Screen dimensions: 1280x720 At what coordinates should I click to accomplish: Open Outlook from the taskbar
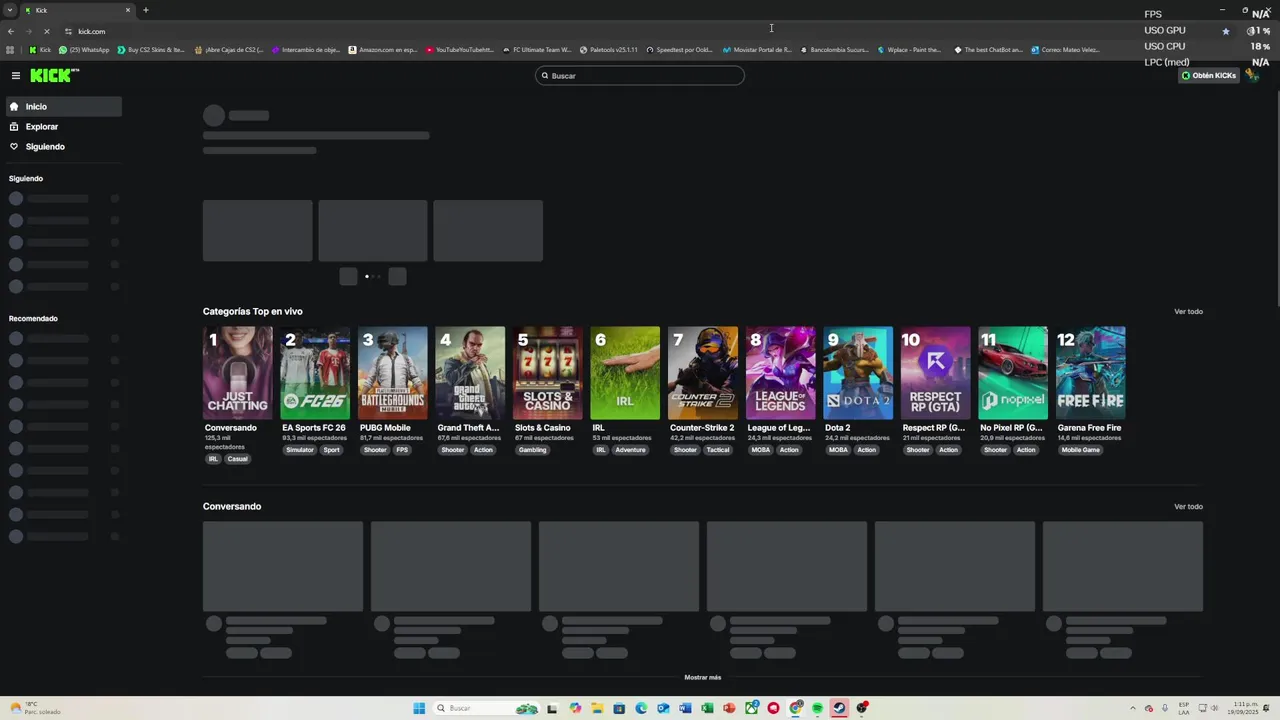(x=663, y=708)
